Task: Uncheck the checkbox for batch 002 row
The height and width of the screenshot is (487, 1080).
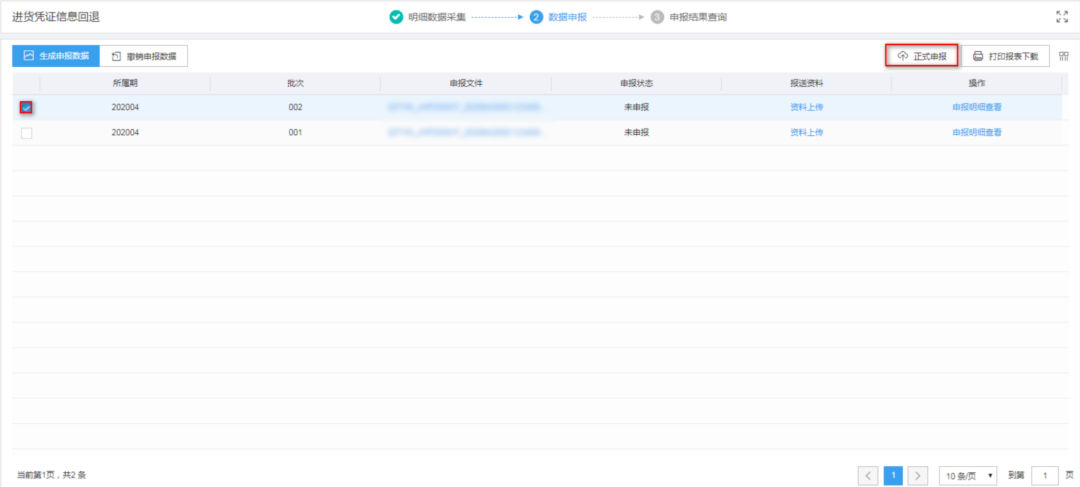Action: [x=26, y=107]
